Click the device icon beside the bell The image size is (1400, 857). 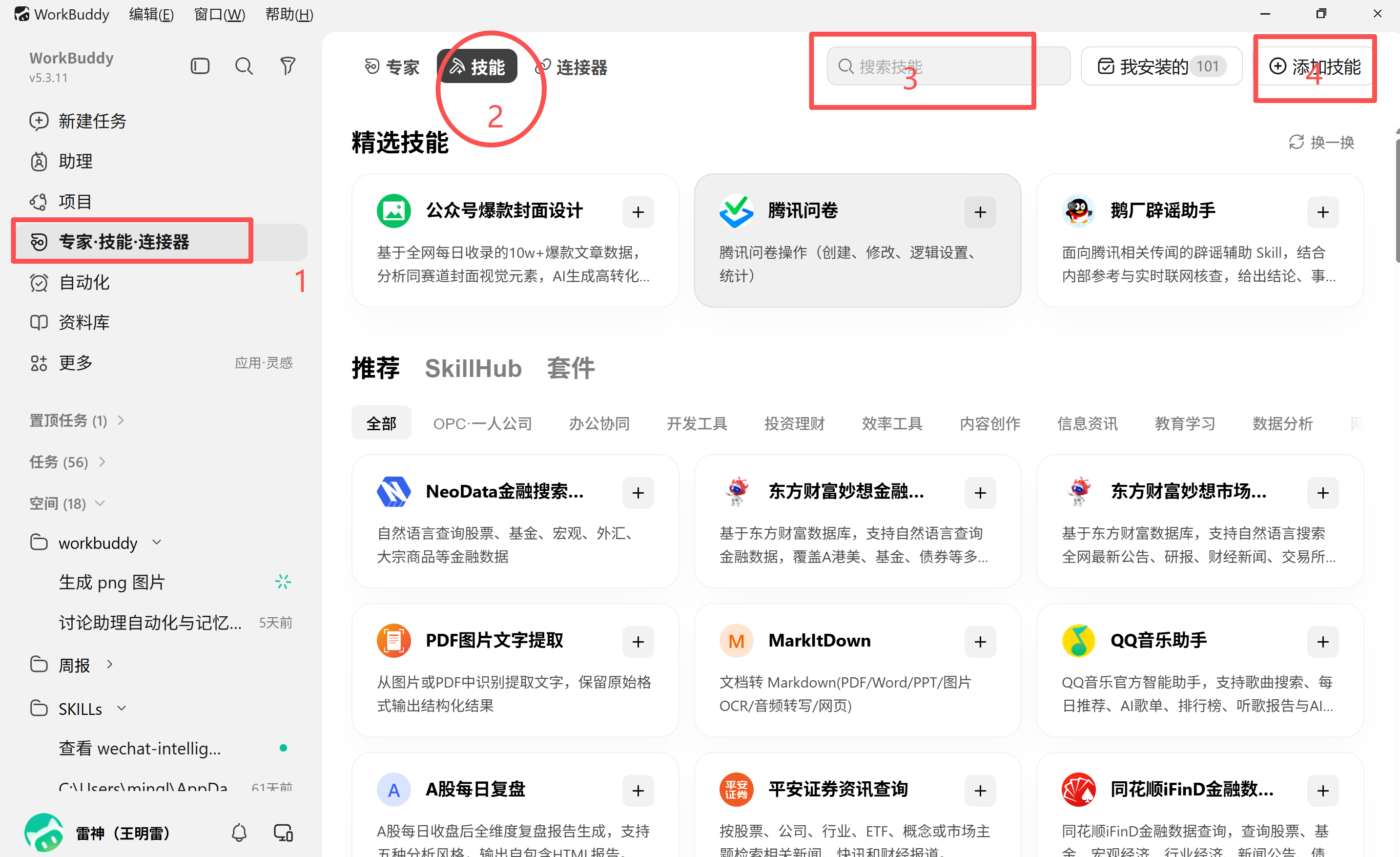coord(283,833)
